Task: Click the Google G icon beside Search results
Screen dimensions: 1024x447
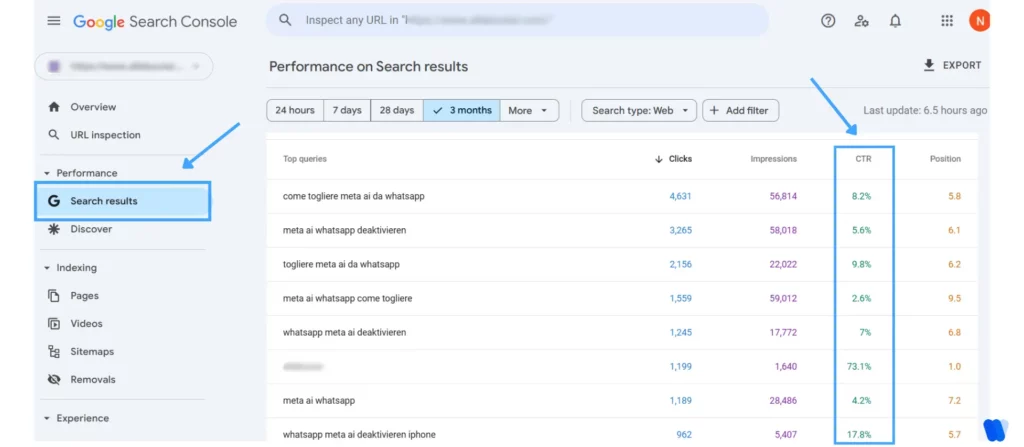Action: click(x=54, y=201)
